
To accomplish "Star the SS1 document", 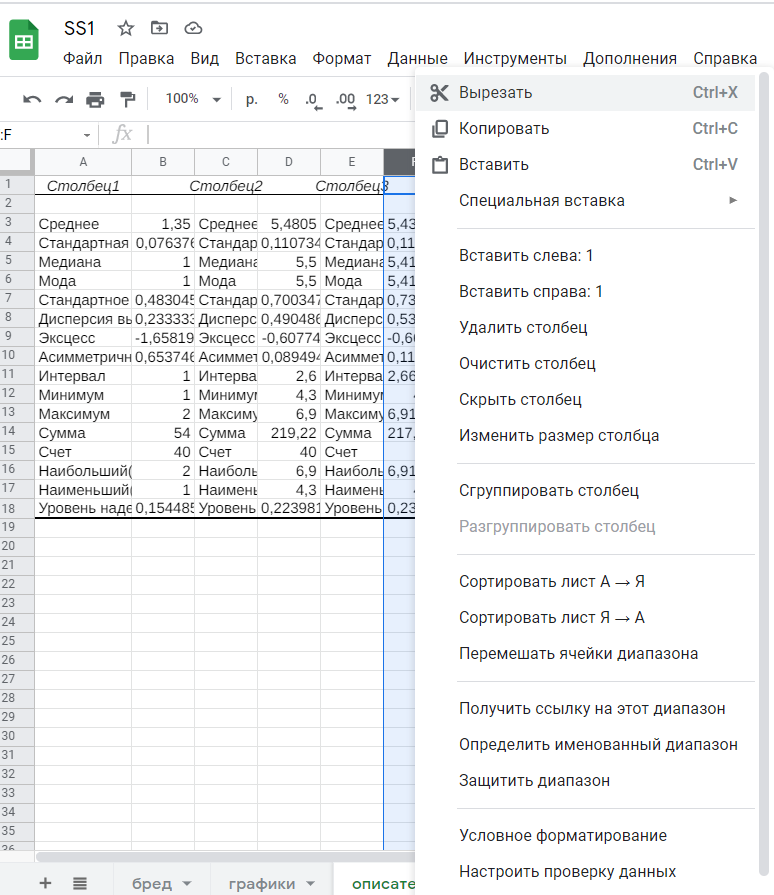I will point(126,28).
